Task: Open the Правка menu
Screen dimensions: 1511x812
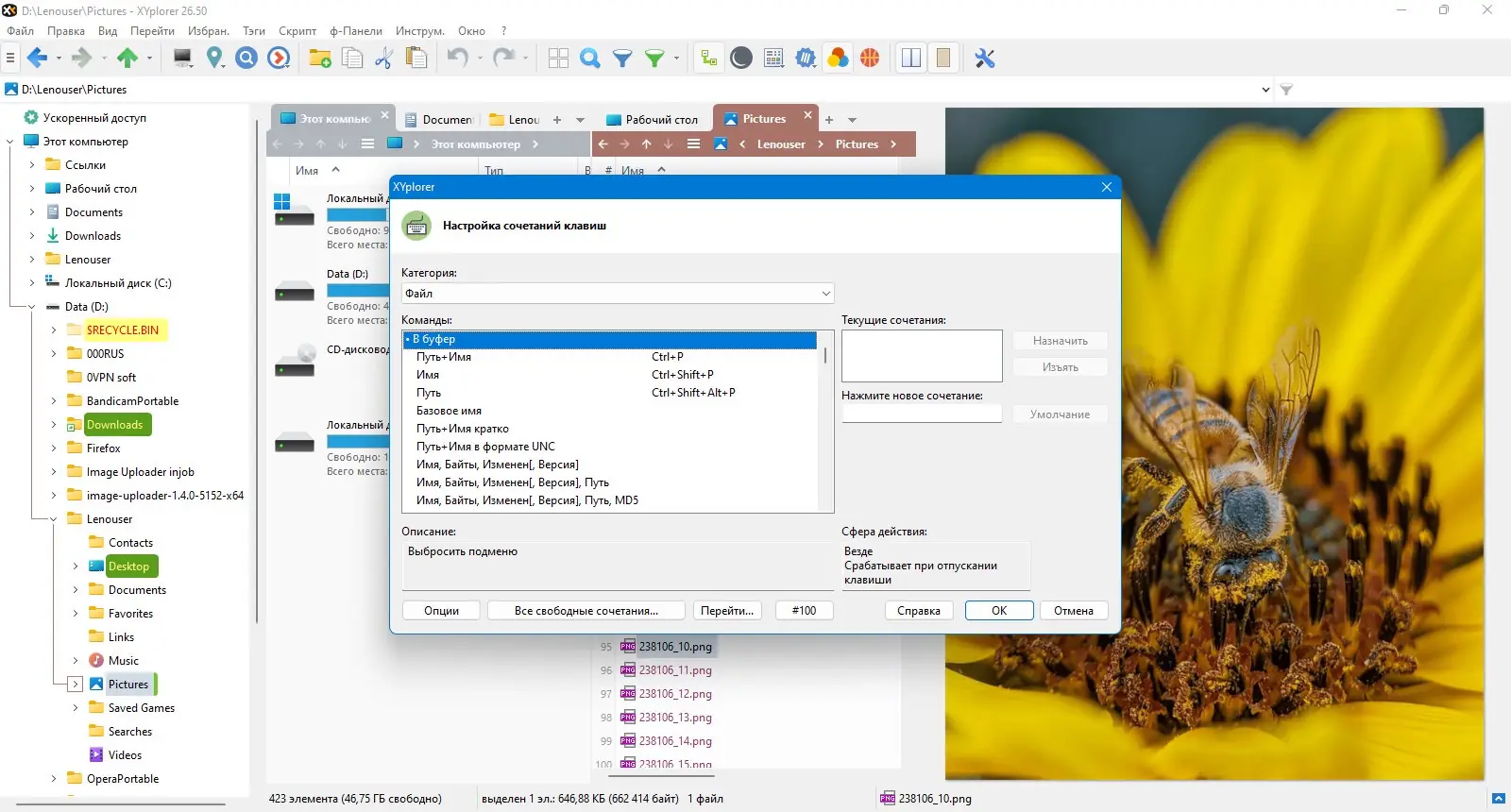Action: (x=66, y=31)
